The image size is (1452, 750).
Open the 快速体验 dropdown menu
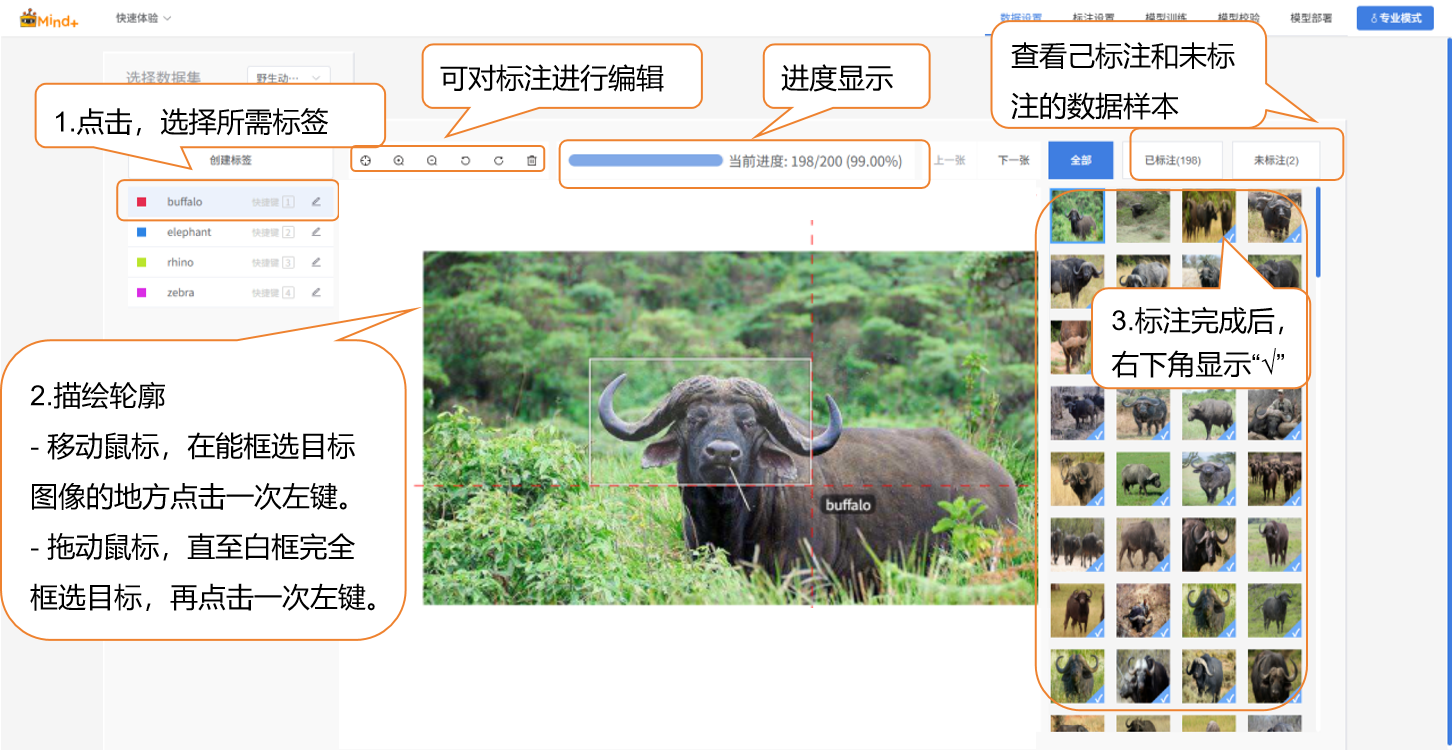click(x=143, y=18)
